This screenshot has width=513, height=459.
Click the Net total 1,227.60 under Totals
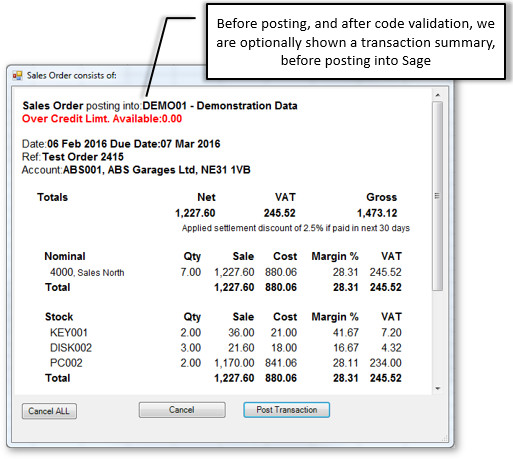point(195,213)
